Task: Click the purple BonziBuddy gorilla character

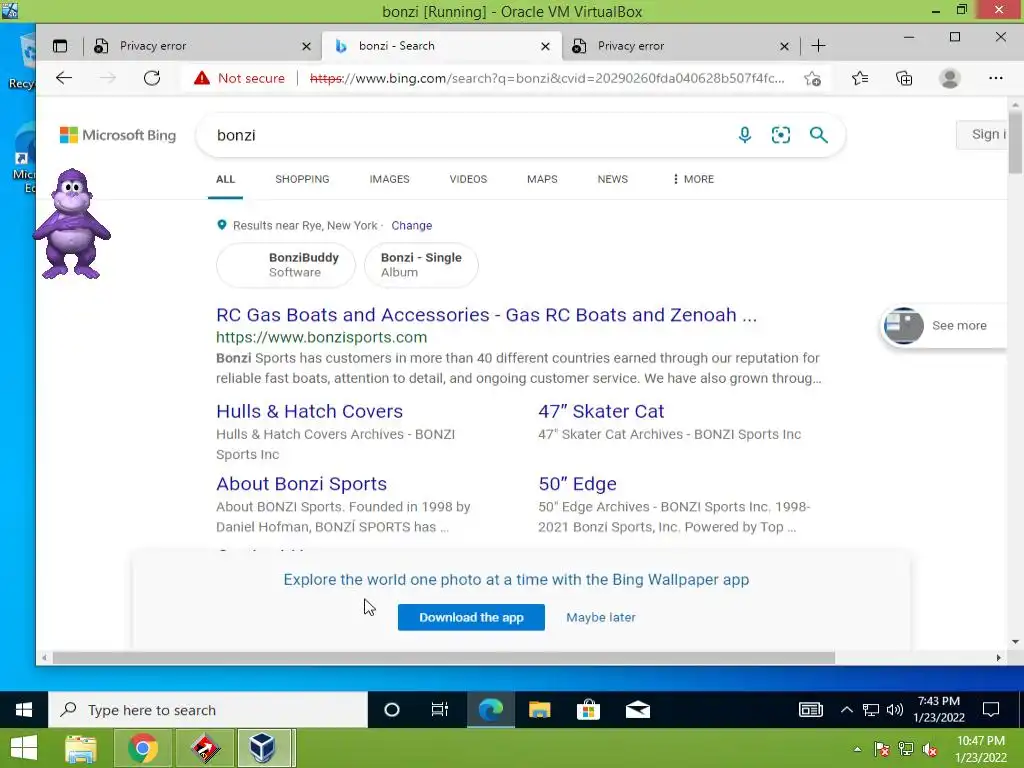Action: [x=71, y=224]
